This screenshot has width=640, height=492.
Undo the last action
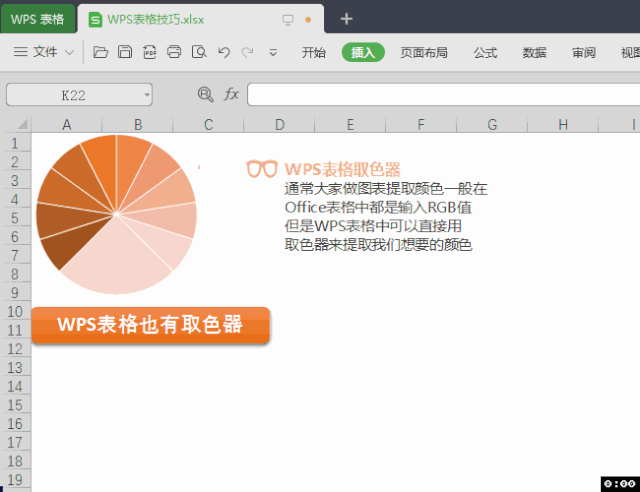click(x=224, y=52)
